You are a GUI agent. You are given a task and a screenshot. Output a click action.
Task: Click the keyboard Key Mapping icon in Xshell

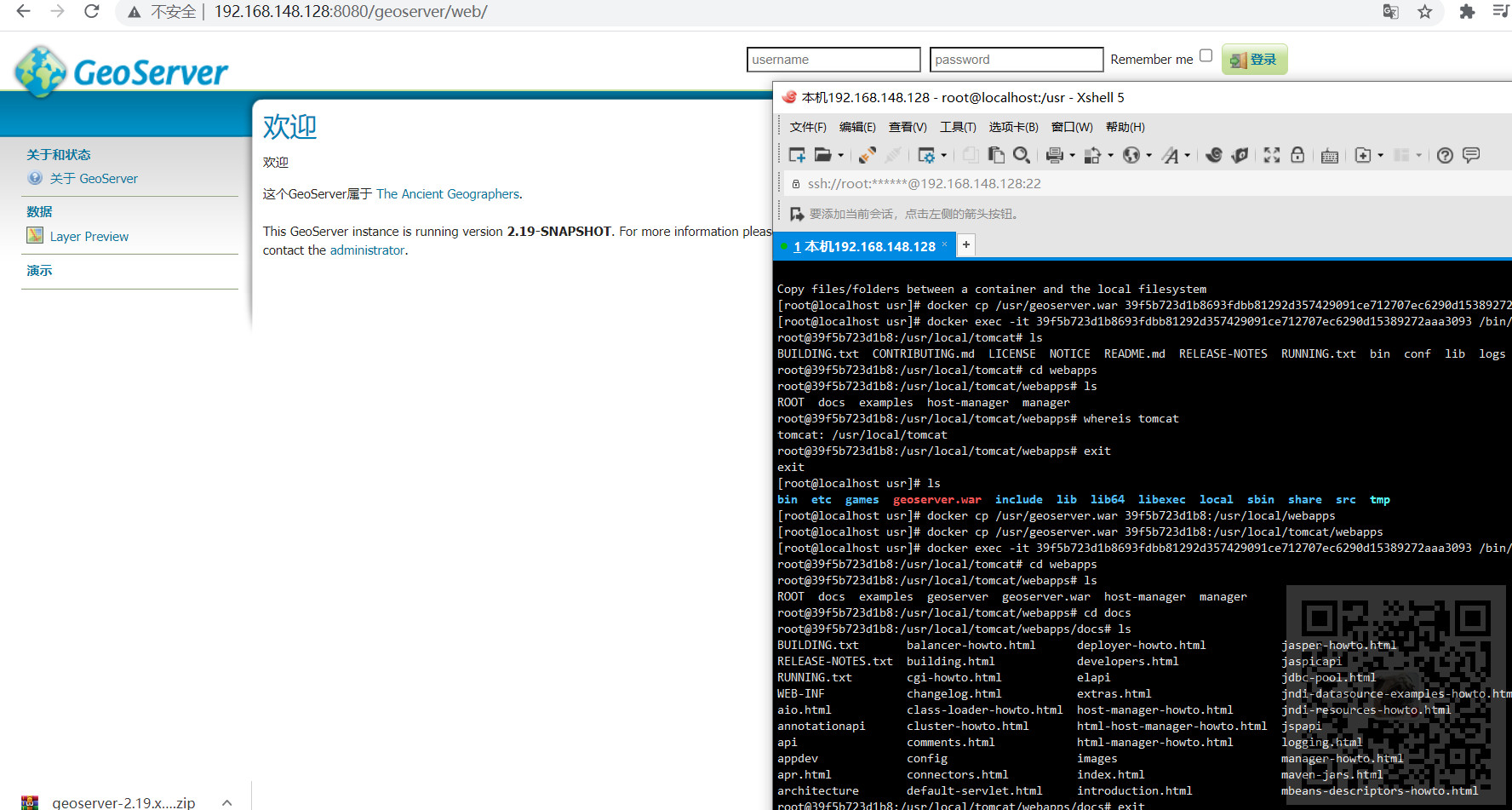1330,155
